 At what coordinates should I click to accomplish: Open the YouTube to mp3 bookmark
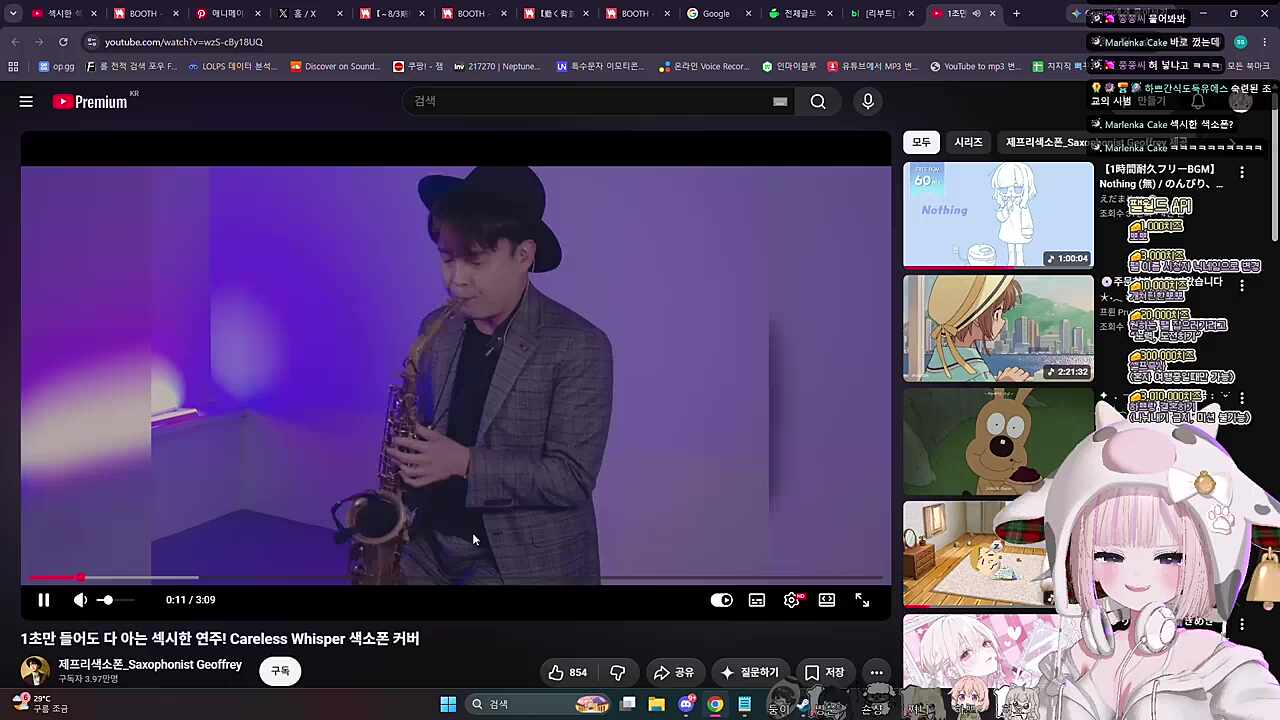[975, 66]
